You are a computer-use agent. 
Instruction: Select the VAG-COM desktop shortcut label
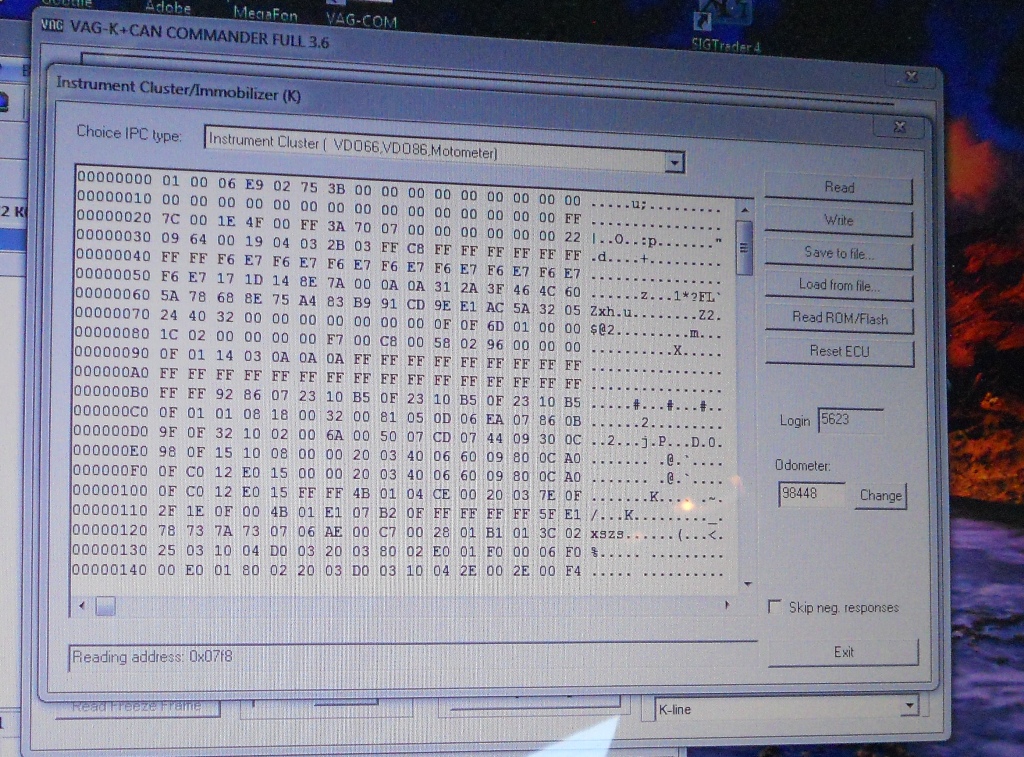362,21
